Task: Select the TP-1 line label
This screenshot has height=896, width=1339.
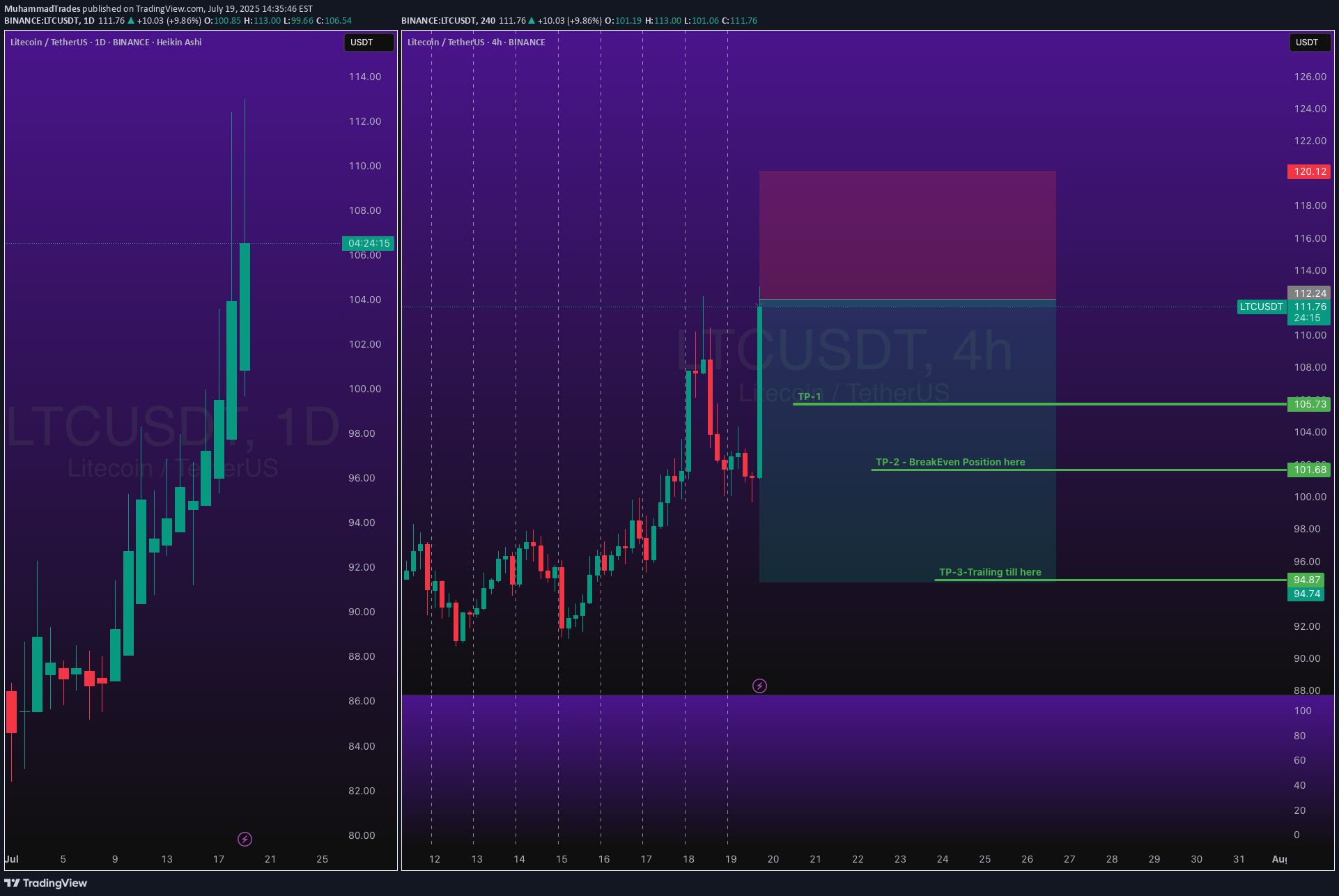Action: 809,396
